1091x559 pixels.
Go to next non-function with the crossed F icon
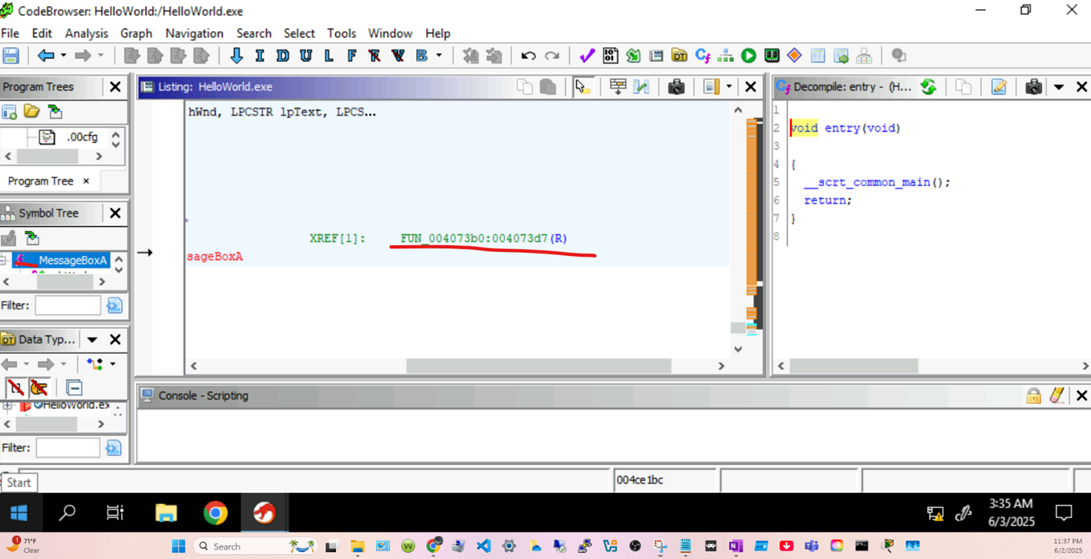374,56
